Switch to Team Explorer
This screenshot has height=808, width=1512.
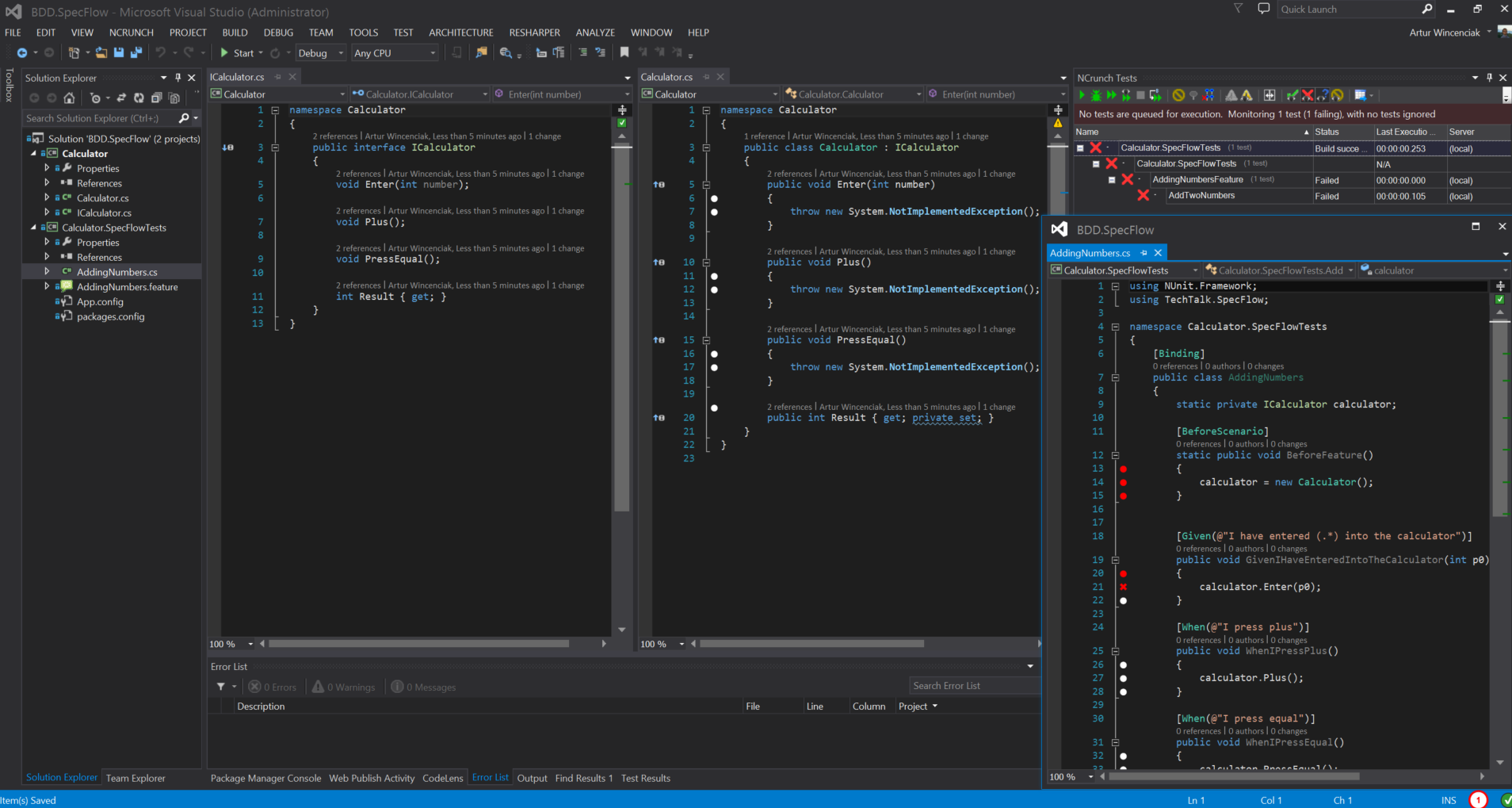136,778
